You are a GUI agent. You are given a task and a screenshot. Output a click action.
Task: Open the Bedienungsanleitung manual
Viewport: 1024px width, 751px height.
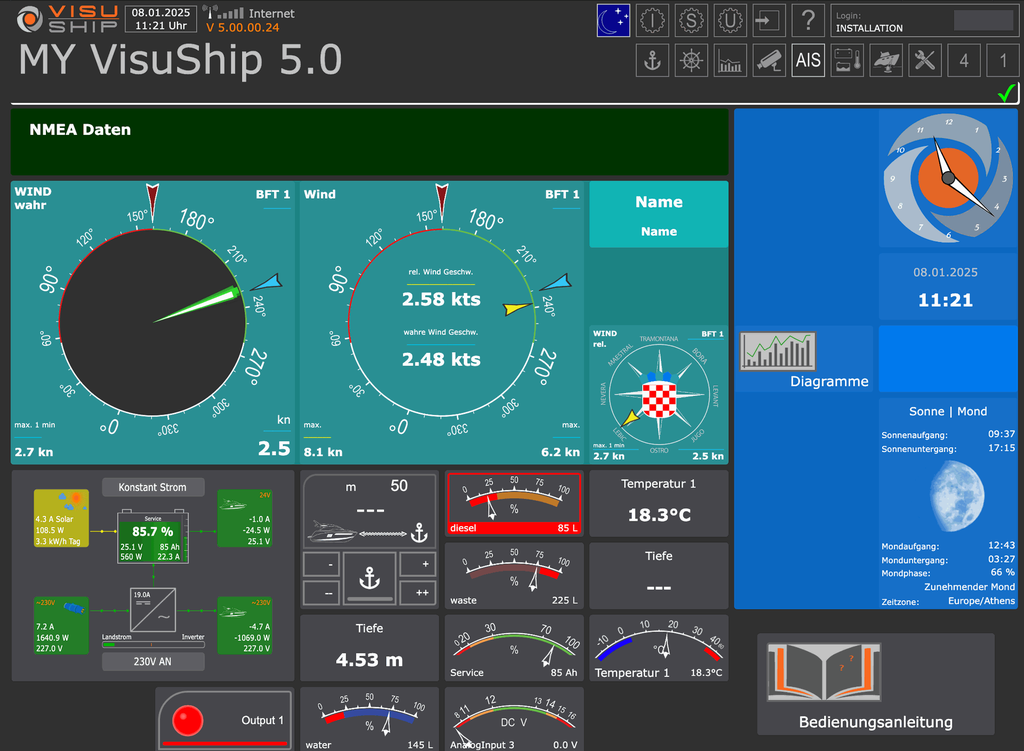pos(876,684)
